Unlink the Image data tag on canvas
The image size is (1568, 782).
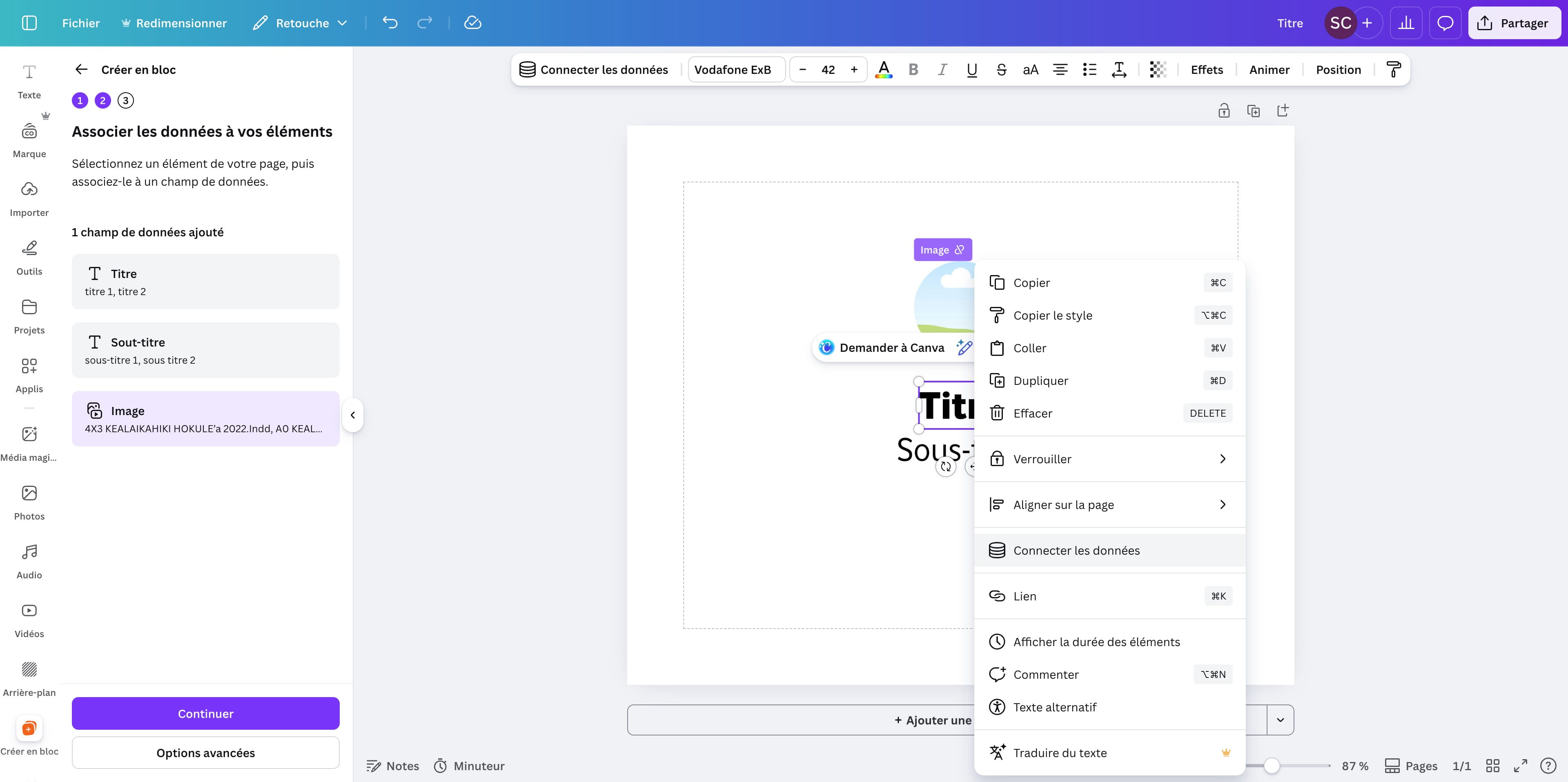pyautogui.click(x=959, y=249)
